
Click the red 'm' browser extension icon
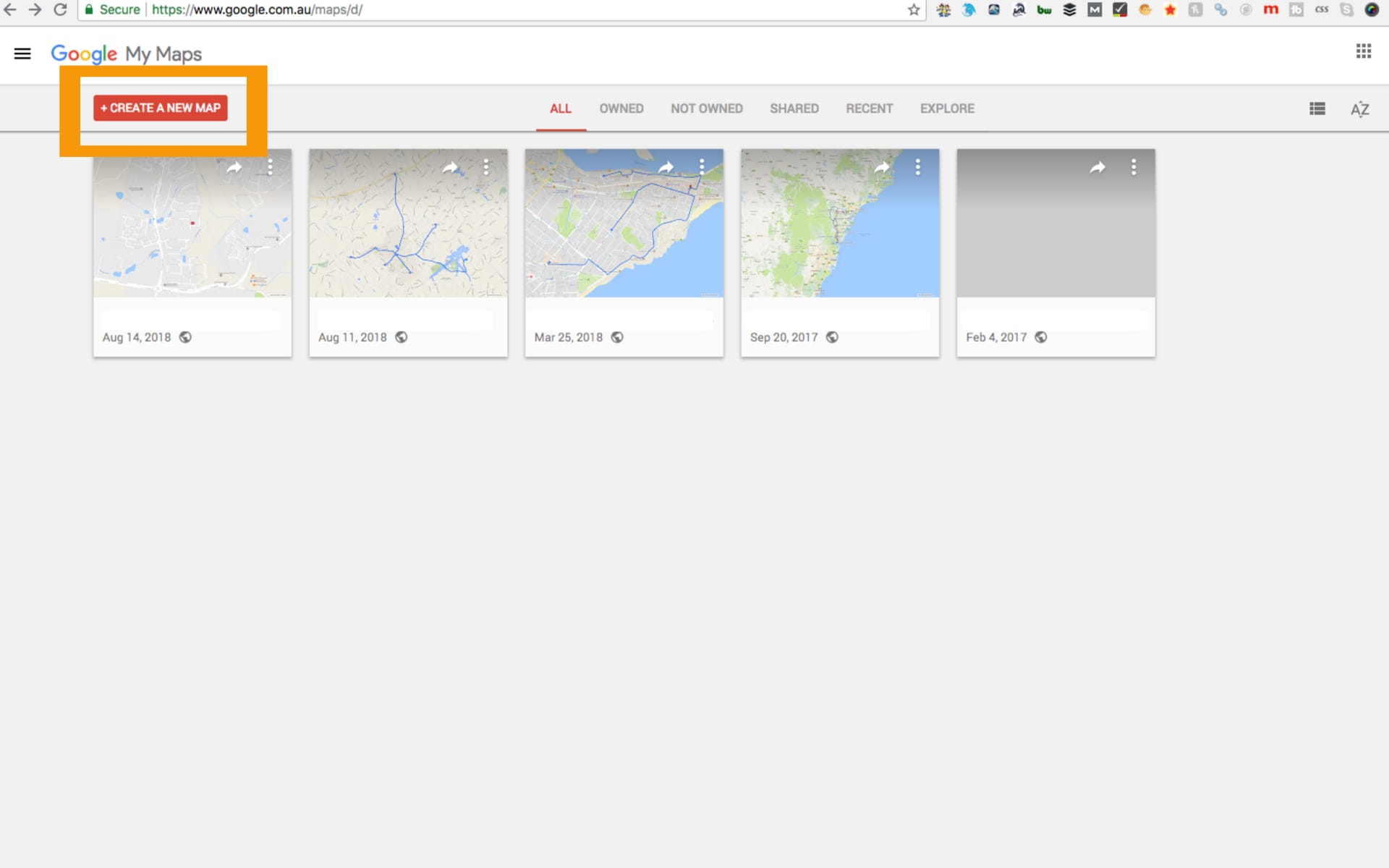pos(1271,9)
